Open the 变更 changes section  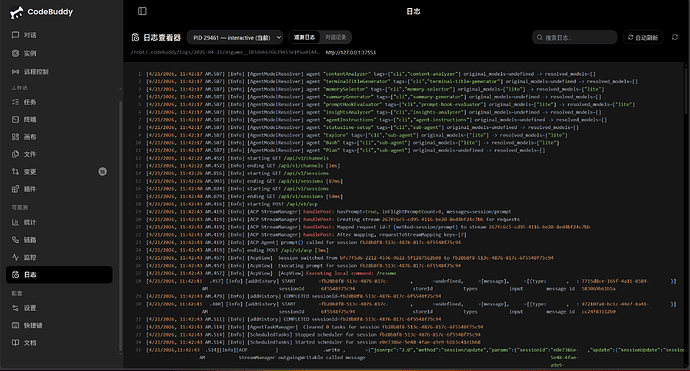(59, 172)
